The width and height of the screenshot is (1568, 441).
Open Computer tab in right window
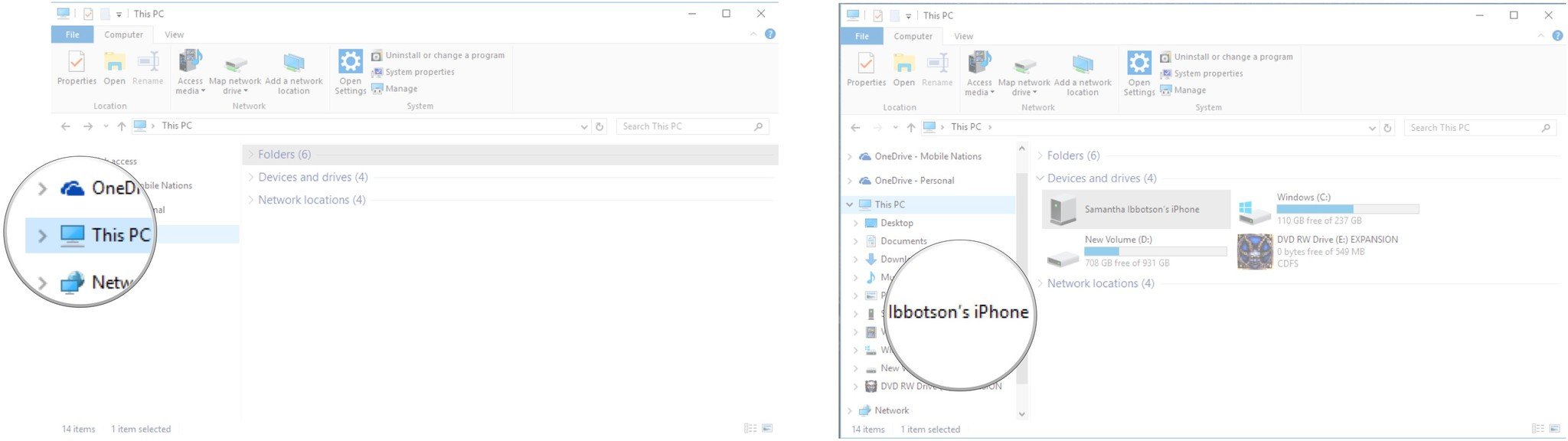click(913, 36)
